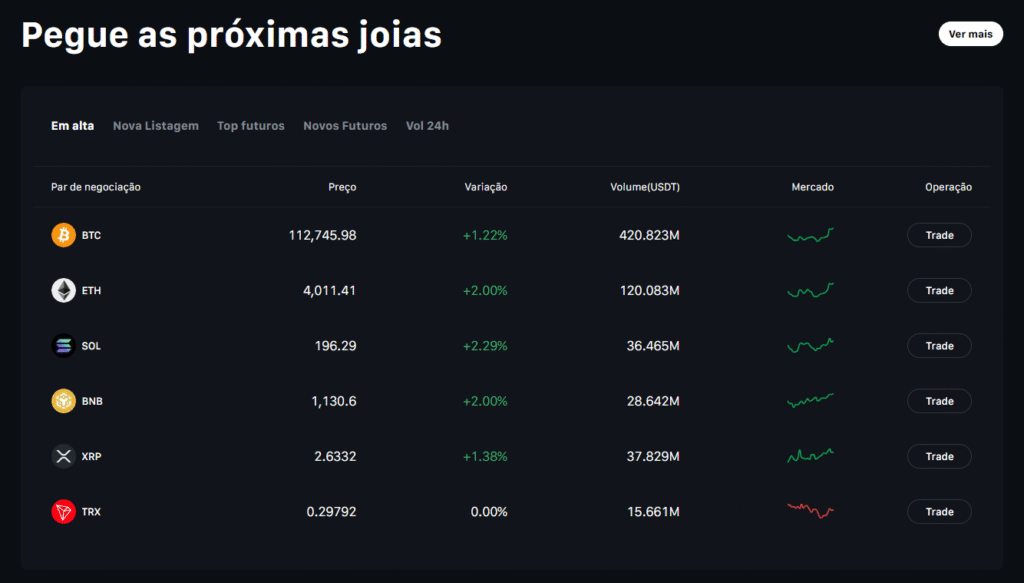Click the Preço column header
Screen dimensions: 1024x583
(x=343, y=187)
